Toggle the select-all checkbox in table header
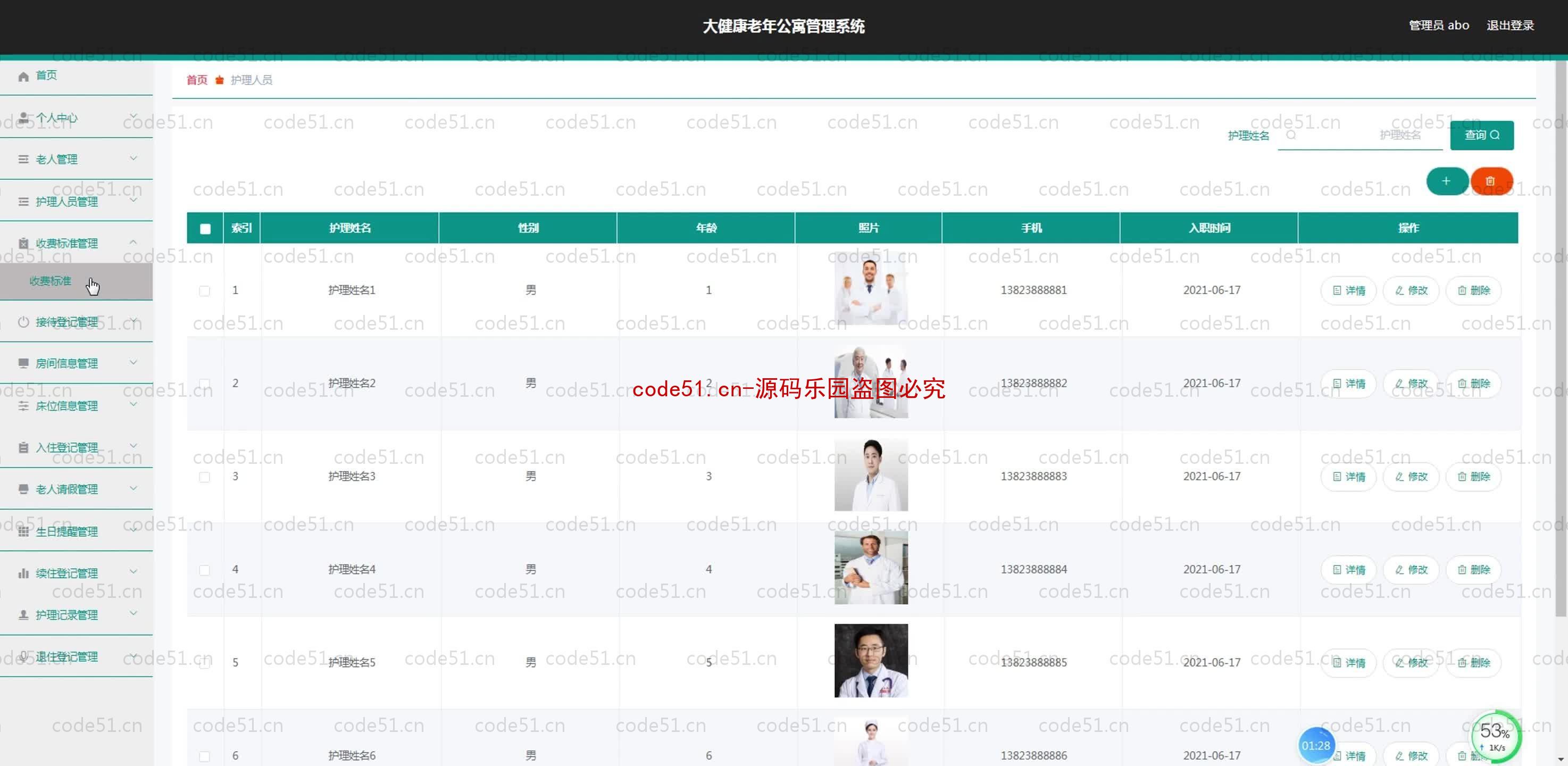This screenshot has height=766, width=1568. (205, 228)
